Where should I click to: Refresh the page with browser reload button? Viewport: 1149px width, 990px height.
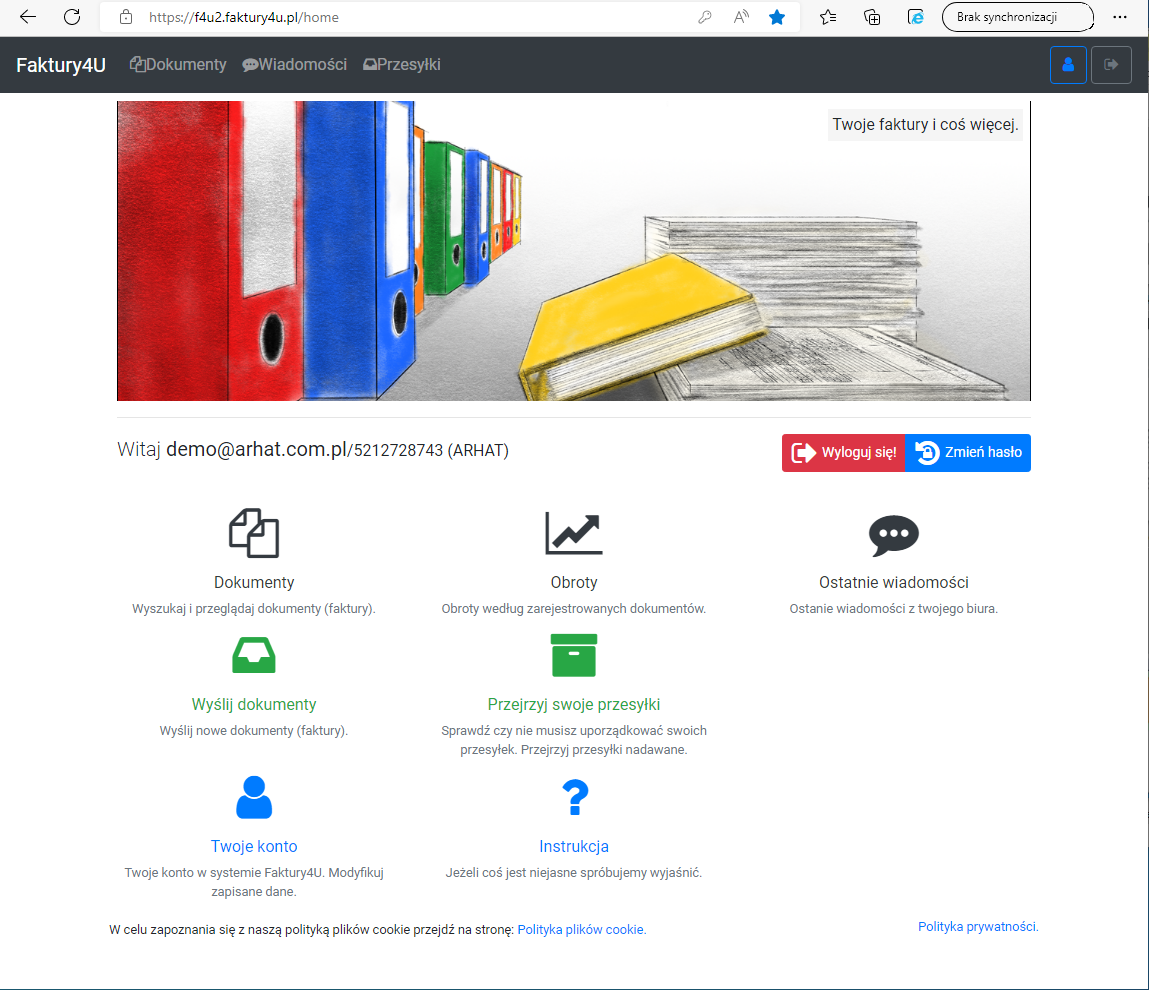pyautogui.click(x=72, y=17)
